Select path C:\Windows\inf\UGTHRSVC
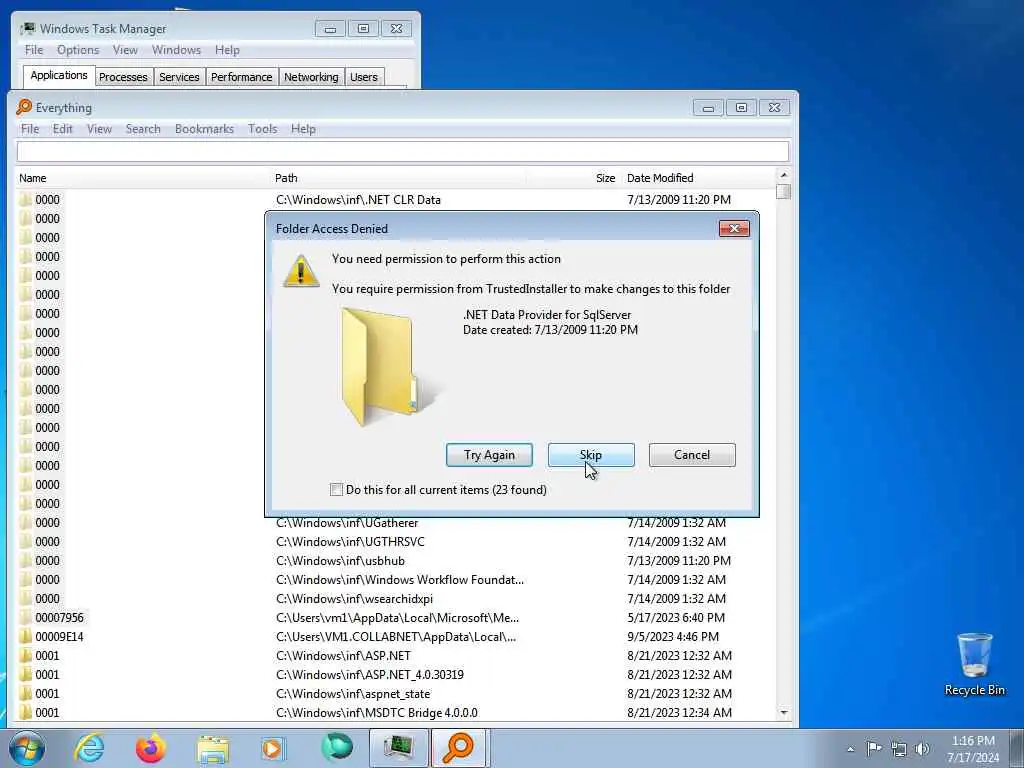Image resolution: width=1024 pixels, height=768 pixels. [350, 541]
